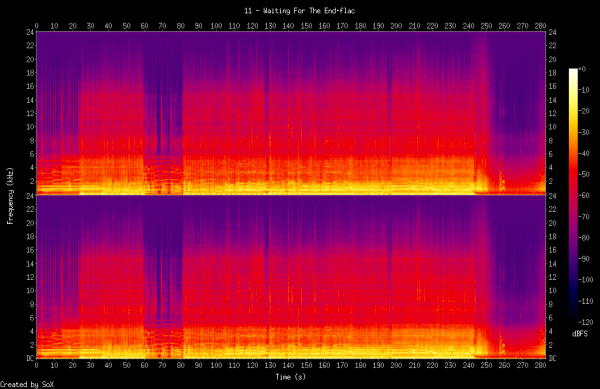The height and width of the screenshot is (389, 600).
Task: Click tick '280' on the bottom time axis
Action: tap(540, 365)
